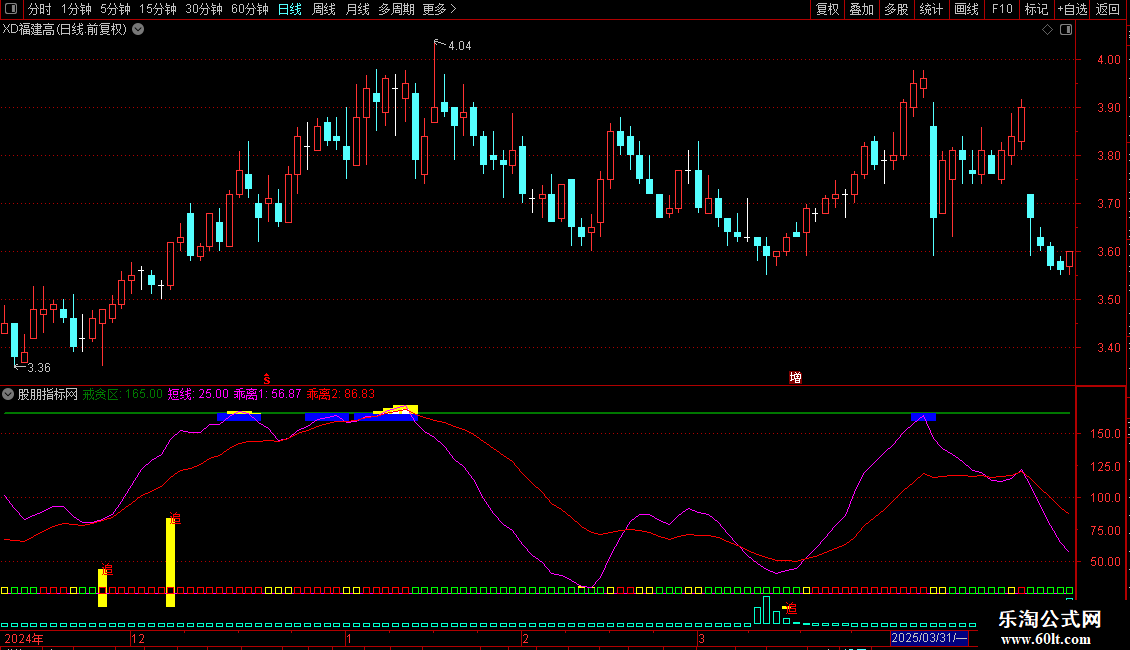Screen dimensions: 1130x650
Task: Switch to the 月线 monthly chart
Action: click(x=357, y=9)
